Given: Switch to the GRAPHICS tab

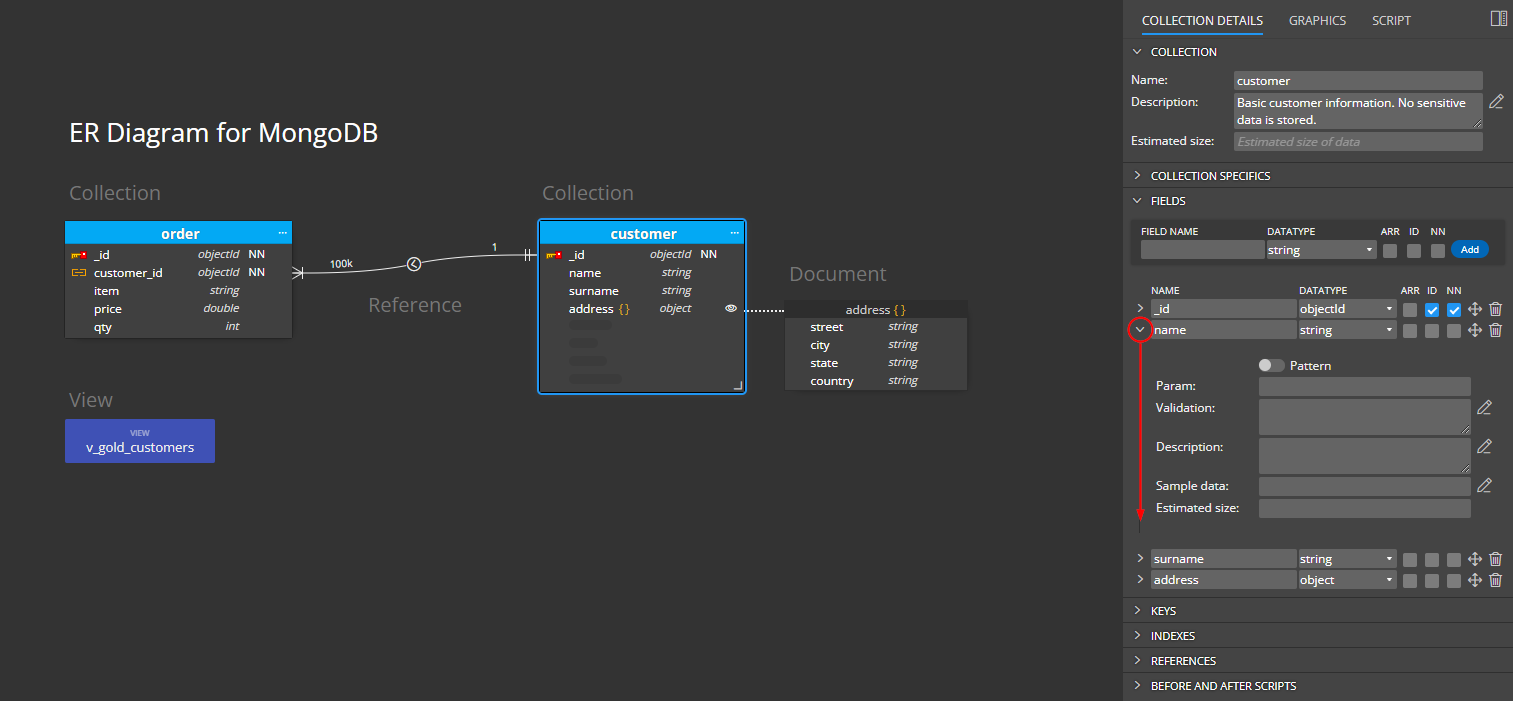Looking at the screenshot, I should pos(1317,20).
